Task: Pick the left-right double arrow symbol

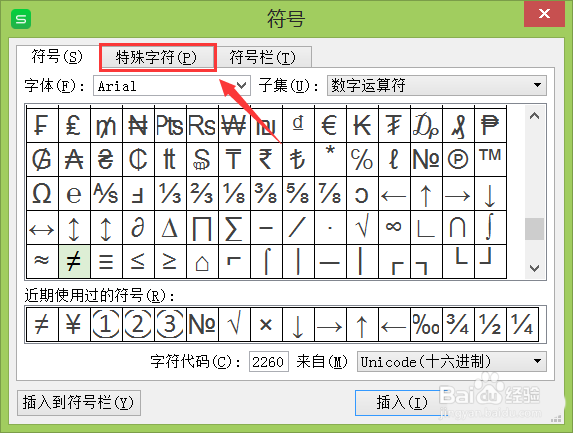Action: click(42, 228)
